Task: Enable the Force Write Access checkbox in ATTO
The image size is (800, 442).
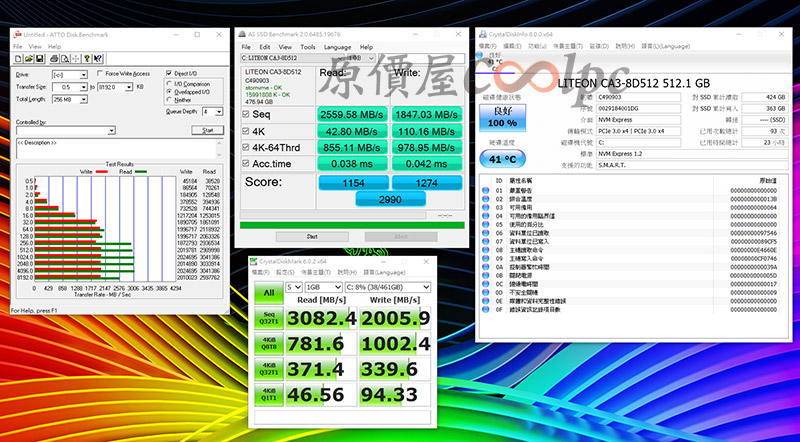Action: coord(100,73)
